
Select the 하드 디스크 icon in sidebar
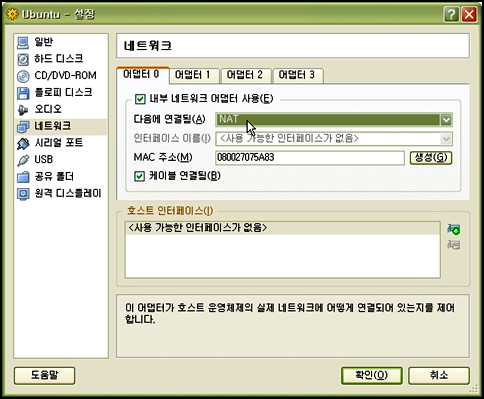(23, 59)
